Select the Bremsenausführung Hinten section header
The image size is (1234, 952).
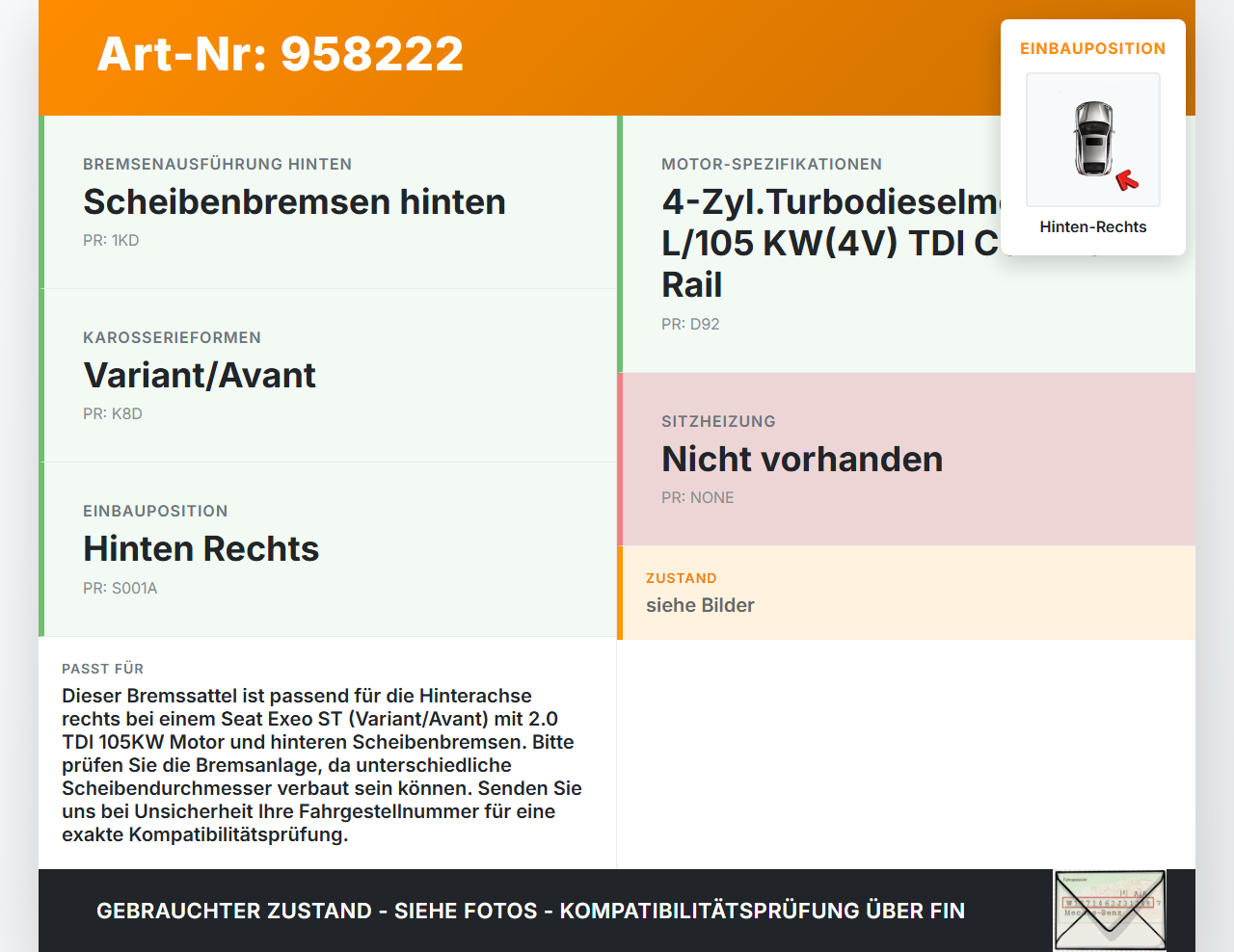click(x=218, y=164)
